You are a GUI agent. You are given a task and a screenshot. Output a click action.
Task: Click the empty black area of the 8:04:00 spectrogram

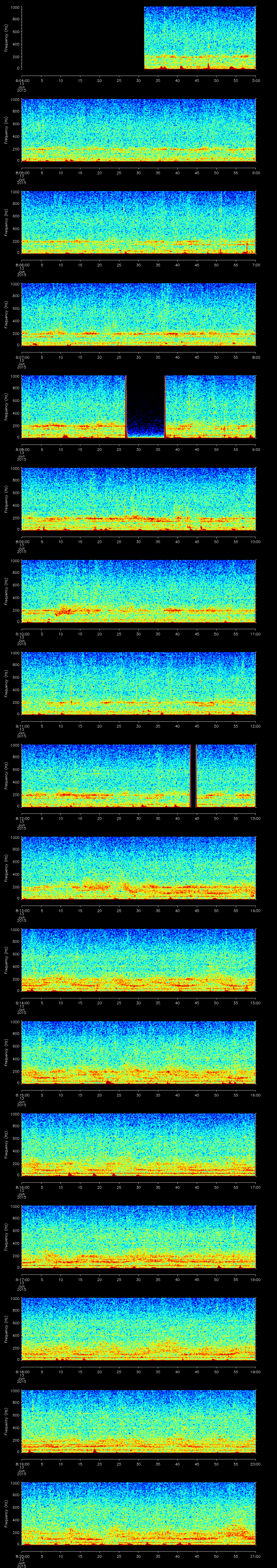click(x=83, y=38)
